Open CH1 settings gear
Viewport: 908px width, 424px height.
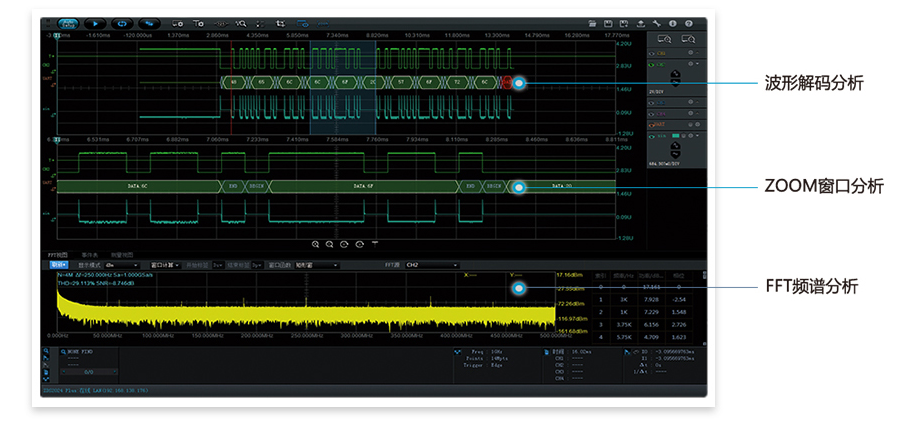pyautogui.click(x=690, y=53)
